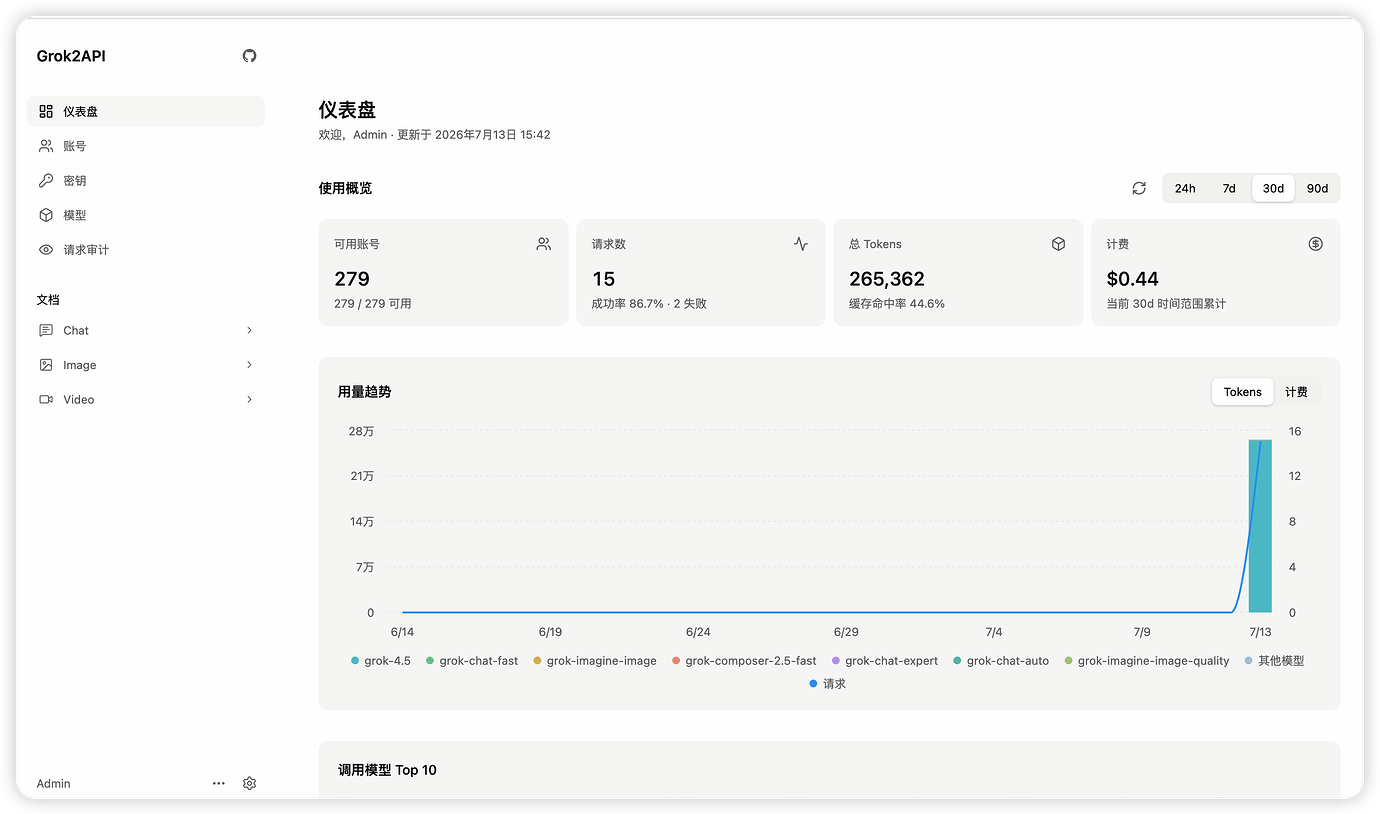
Task: Click the activity pulse icon in 请求数 card
Action: tap(801, 244)
